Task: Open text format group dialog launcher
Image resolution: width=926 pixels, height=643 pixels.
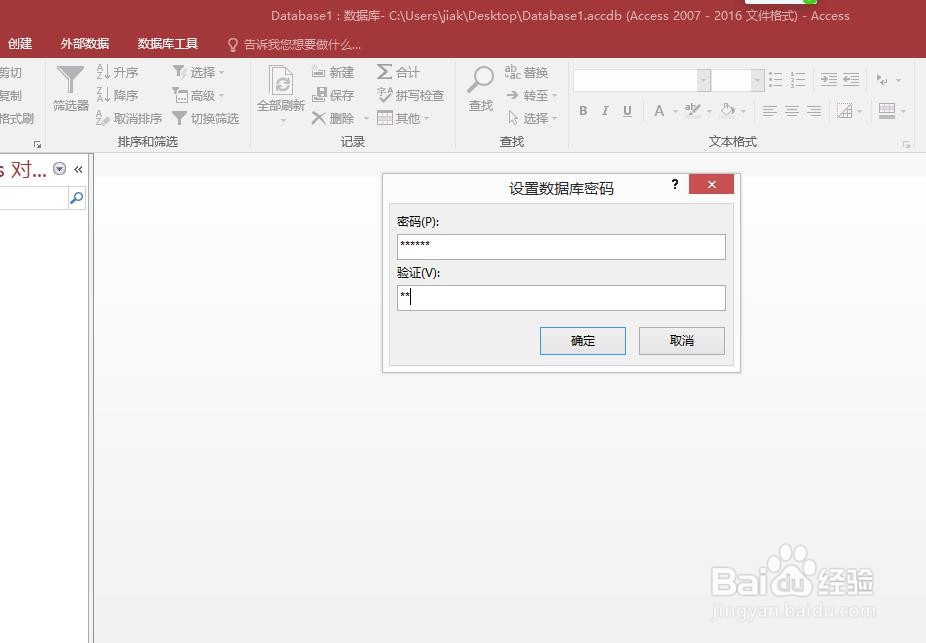Action: [906, 144]
